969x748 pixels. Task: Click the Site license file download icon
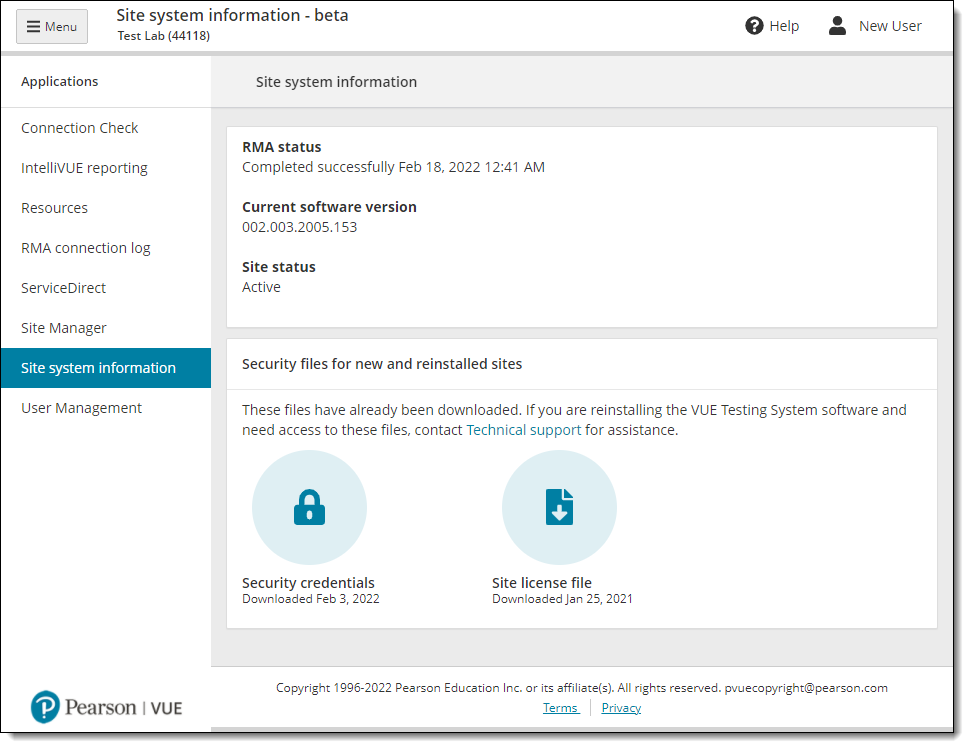pyautogui.click(x=559, y=507)
